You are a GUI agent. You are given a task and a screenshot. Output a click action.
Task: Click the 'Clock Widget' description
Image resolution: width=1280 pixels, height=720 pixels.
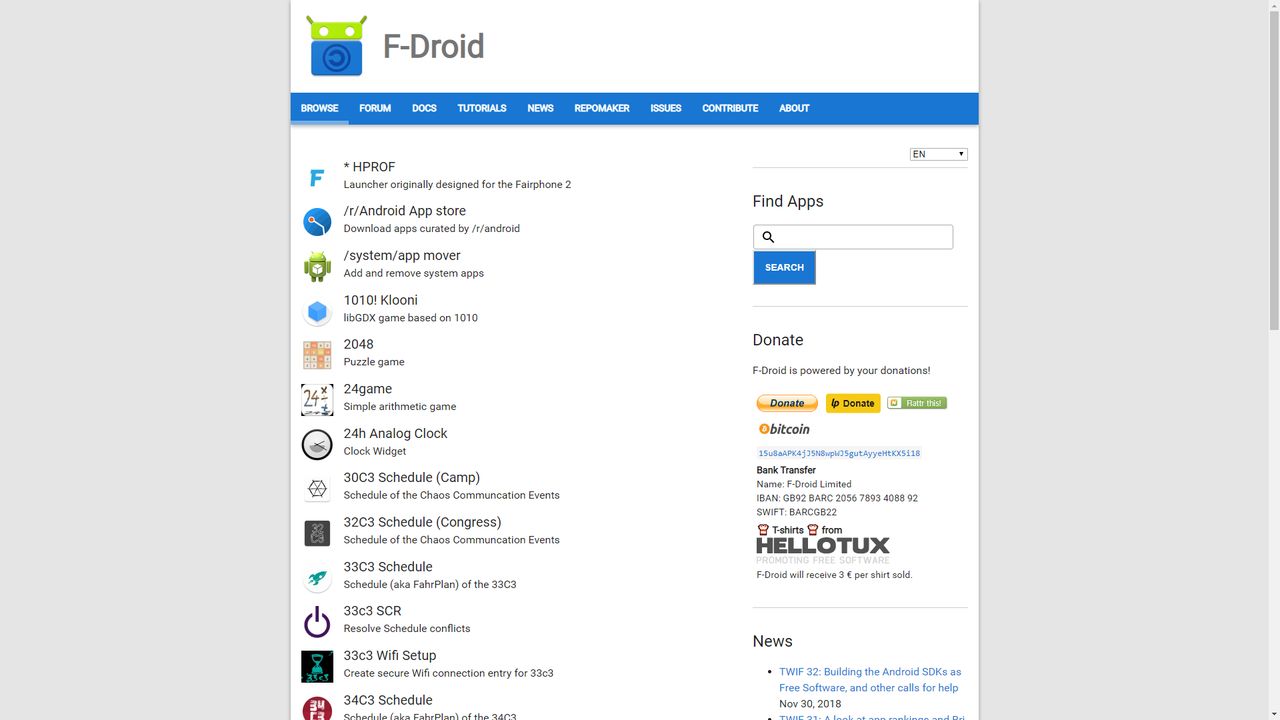375,451
